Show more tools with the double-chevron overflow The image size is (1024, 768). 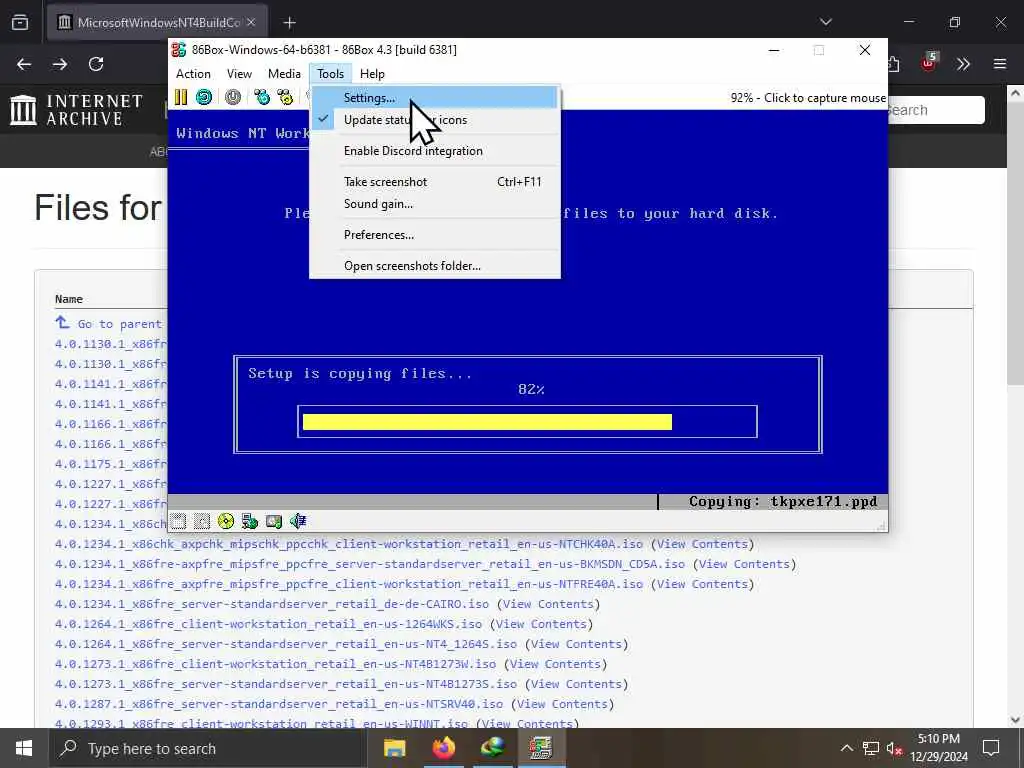pos(963,64)
